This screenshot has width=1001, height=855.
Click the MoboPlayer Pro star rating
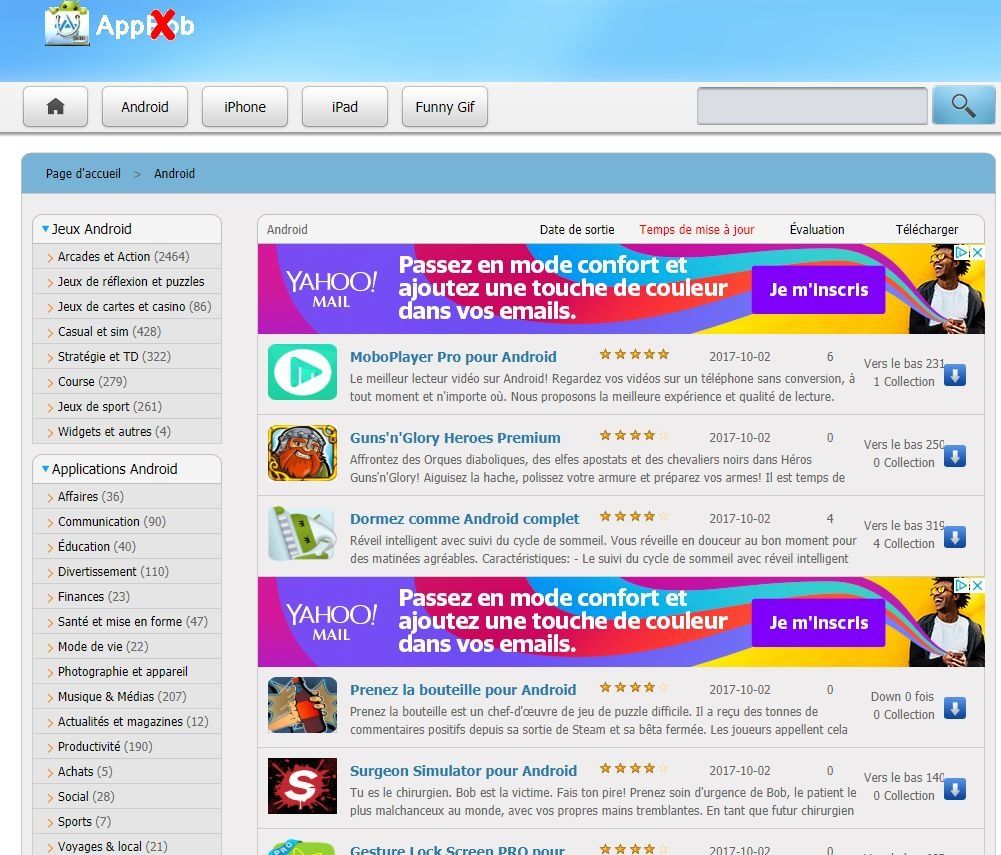pyautogui.click(x=634, y=354)
